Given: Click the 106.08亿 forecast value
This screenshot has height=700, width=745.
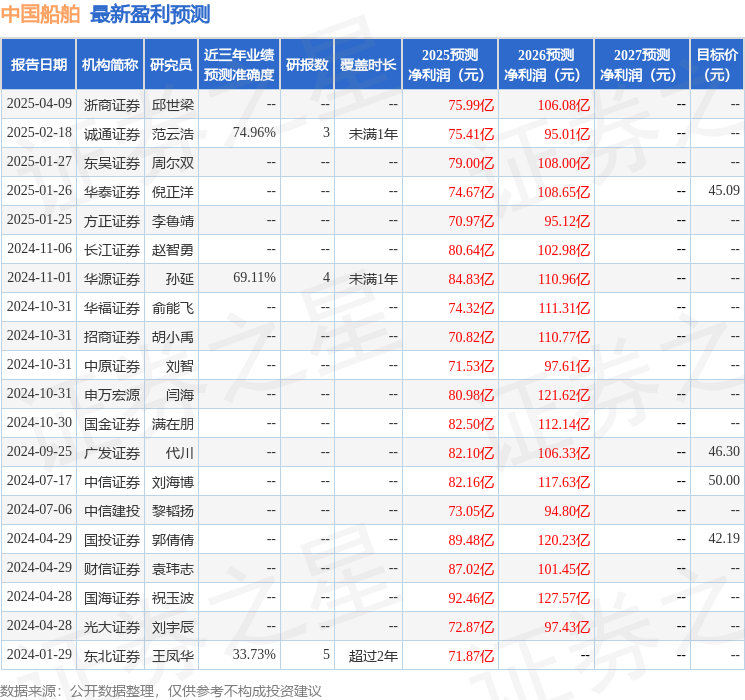Looking at the screenshot, I should tap(564, 105).
